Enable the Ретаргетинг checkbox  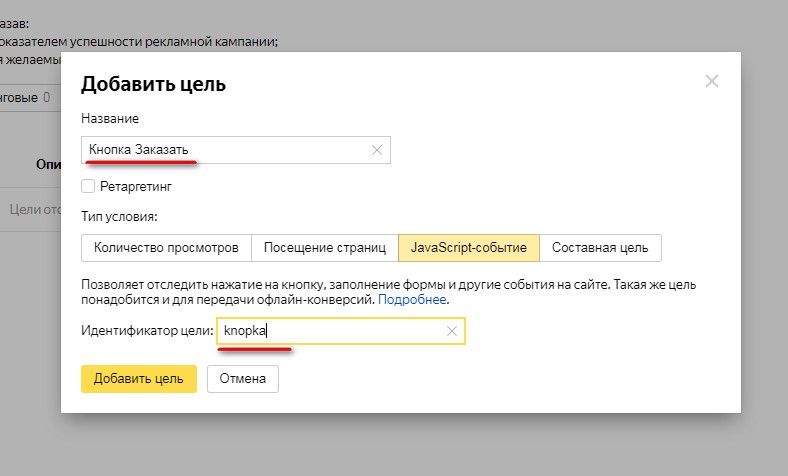(88, 186)
